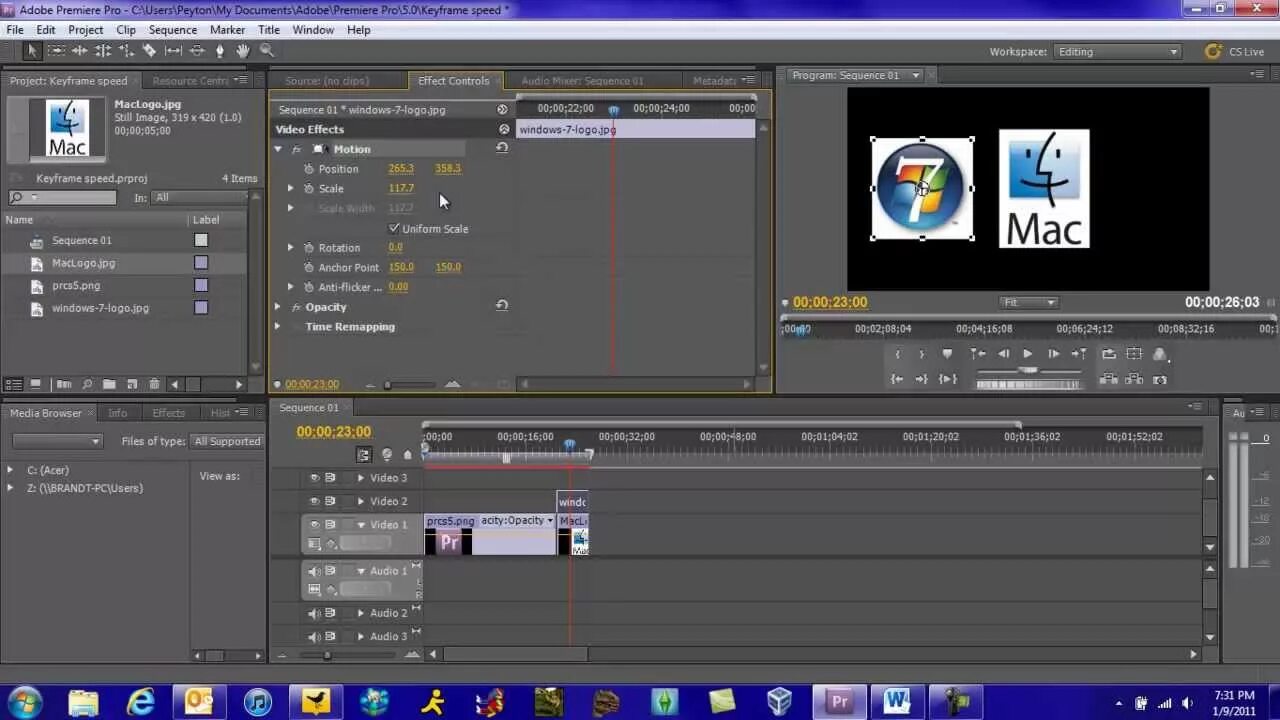Select the Pen tool
Viewport: 1280px width, 720px height.
tap(220, 50)
